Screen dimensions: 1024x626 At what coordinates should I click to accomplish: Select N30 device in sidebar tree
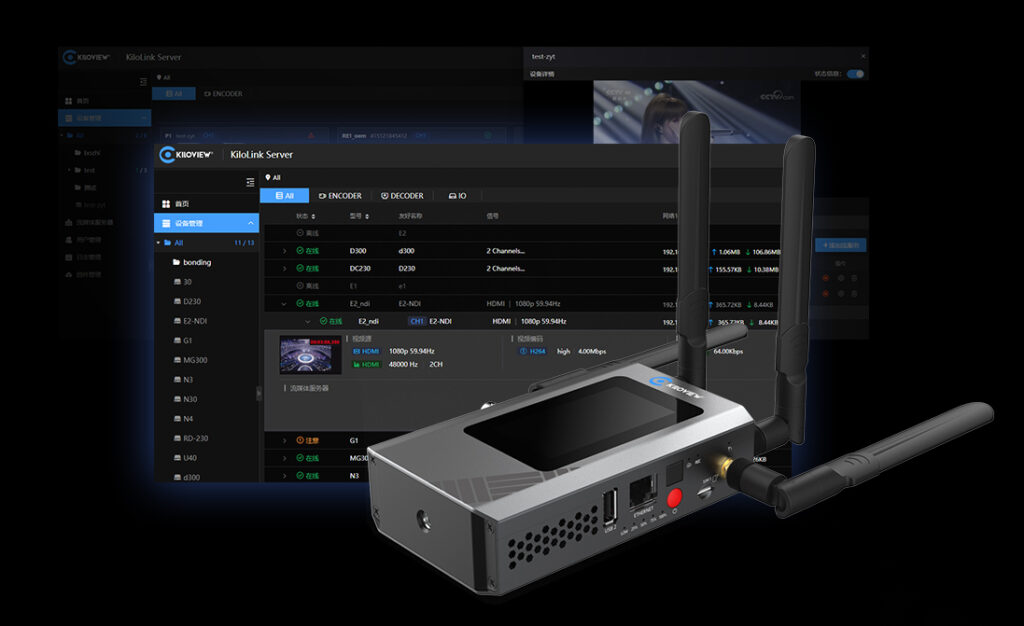click(185, 399)
